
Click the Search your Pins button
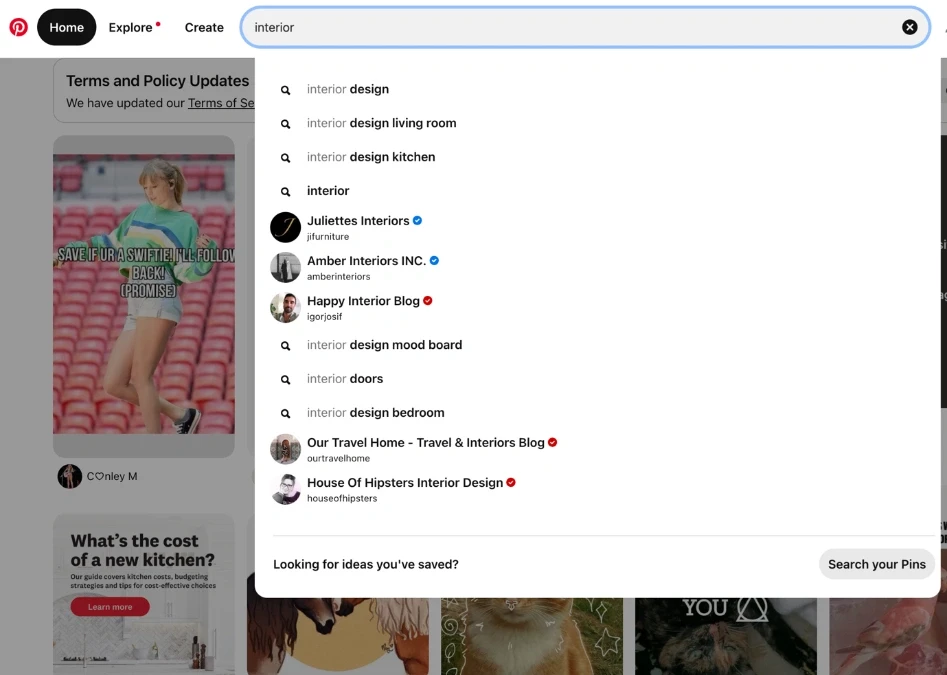(x=876, y=564)
